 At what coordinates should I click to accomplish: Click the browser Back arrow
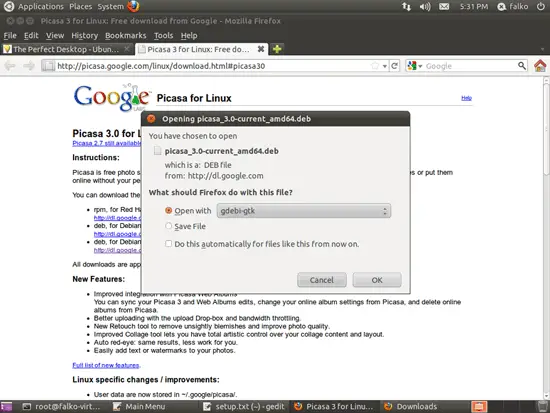pyautogui.click(x=10, y=66)
